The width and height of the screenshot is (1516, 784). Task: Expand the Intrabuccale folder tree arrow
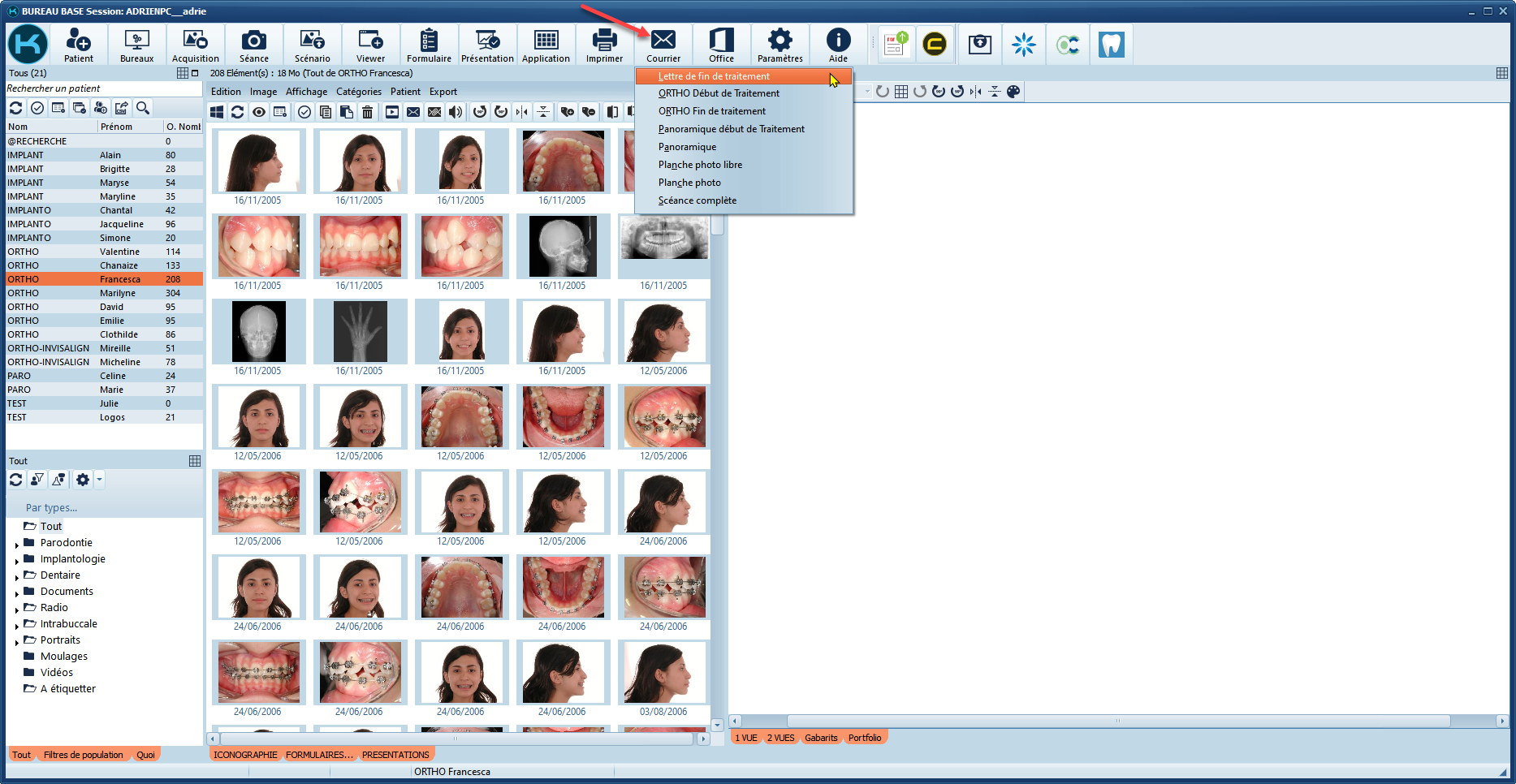17,626
